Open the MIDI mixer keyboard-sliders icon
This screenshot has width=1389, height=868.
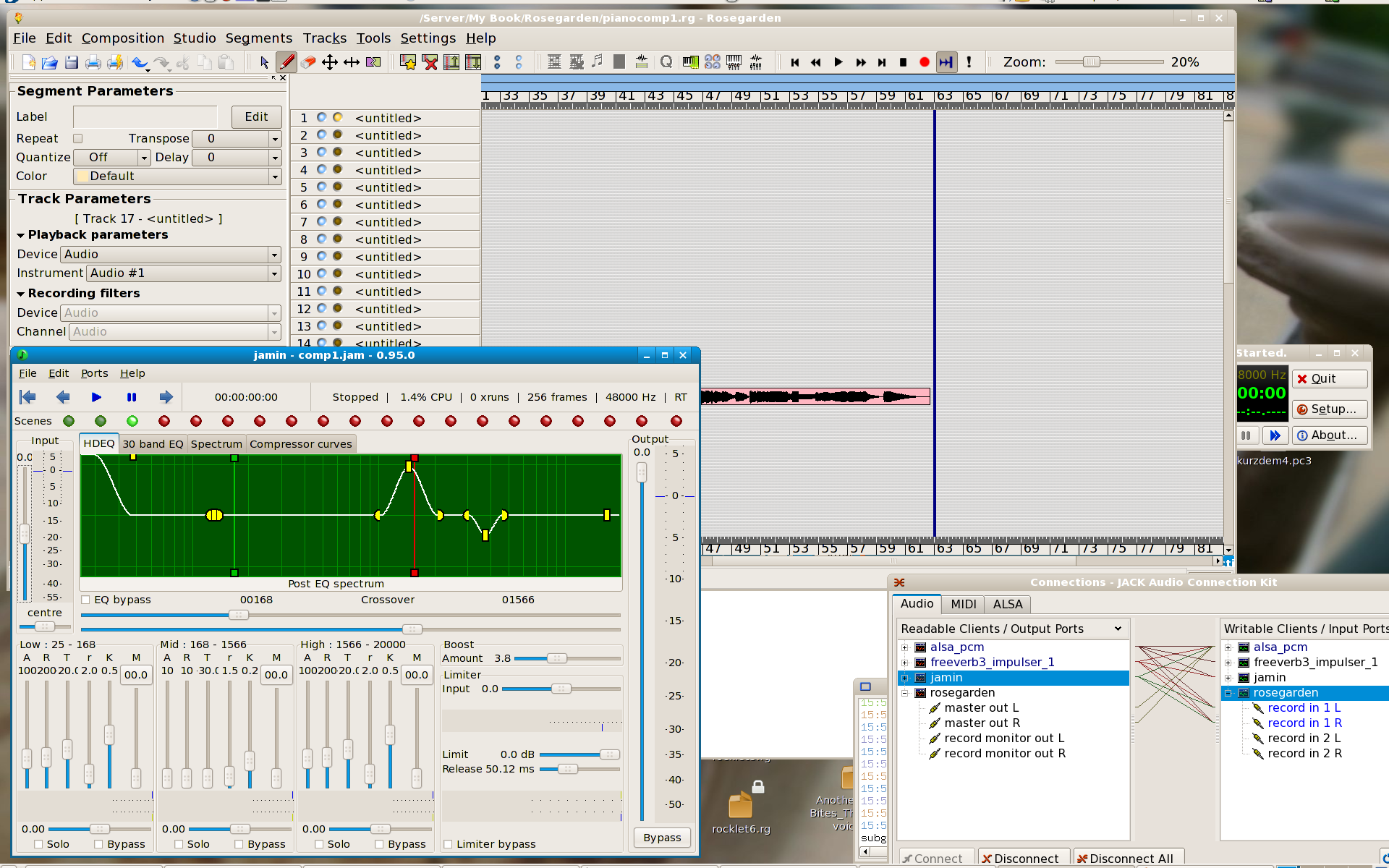tap(734, 63)
